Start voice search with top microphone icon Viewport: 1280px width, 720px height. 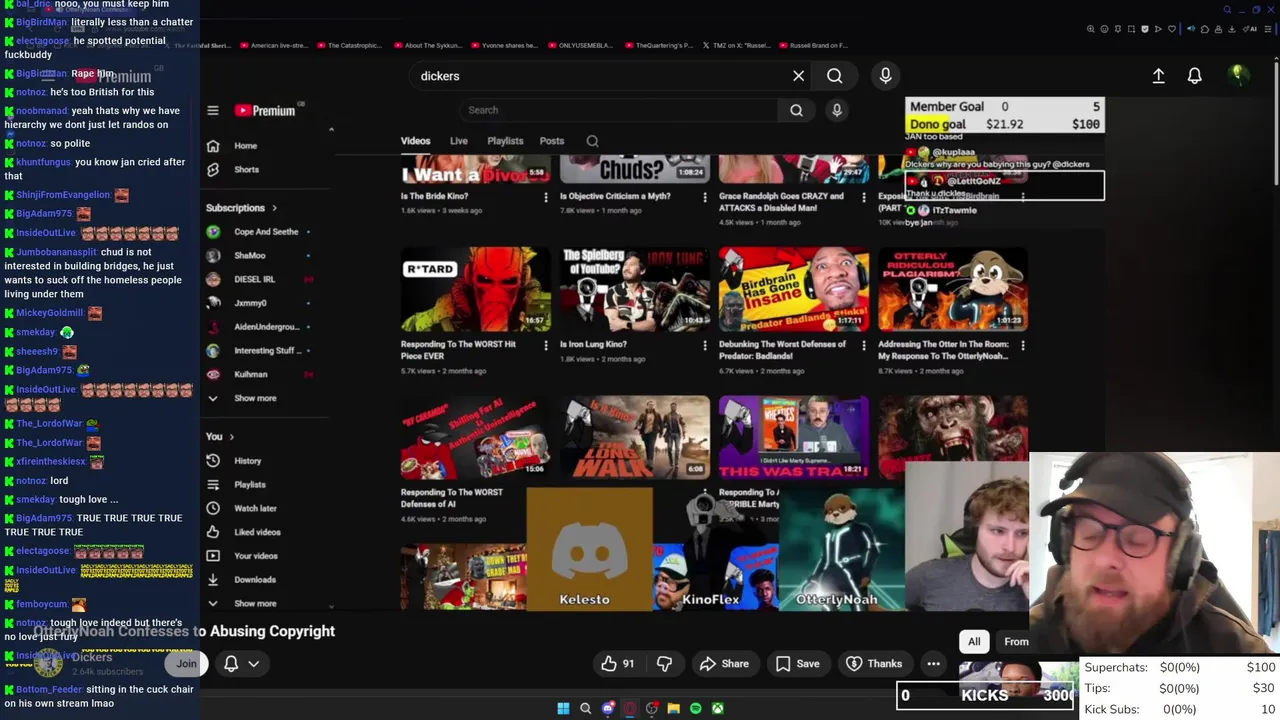point(885,76)
